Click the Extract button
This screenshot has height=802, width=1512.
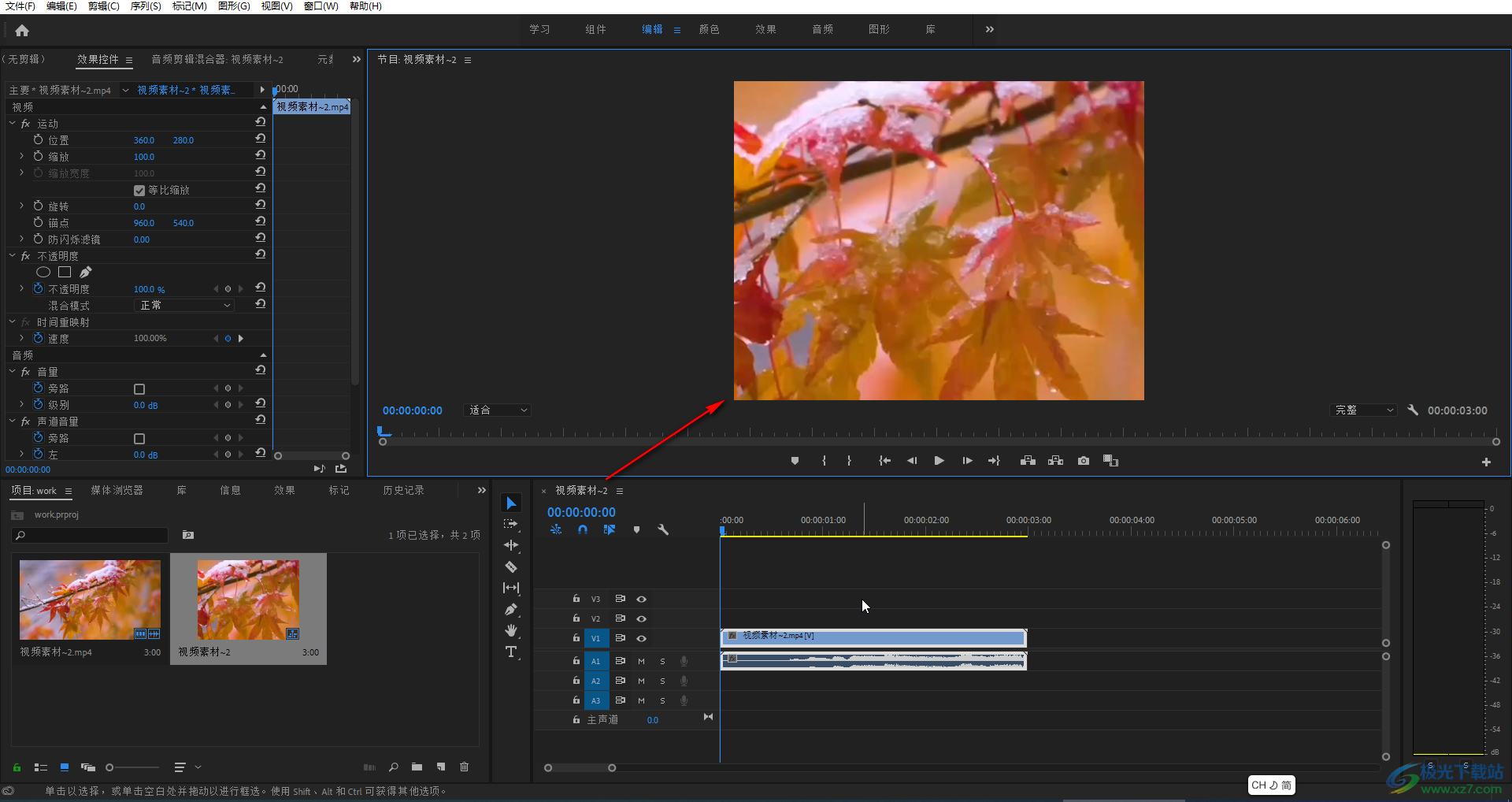(1055, 461)
